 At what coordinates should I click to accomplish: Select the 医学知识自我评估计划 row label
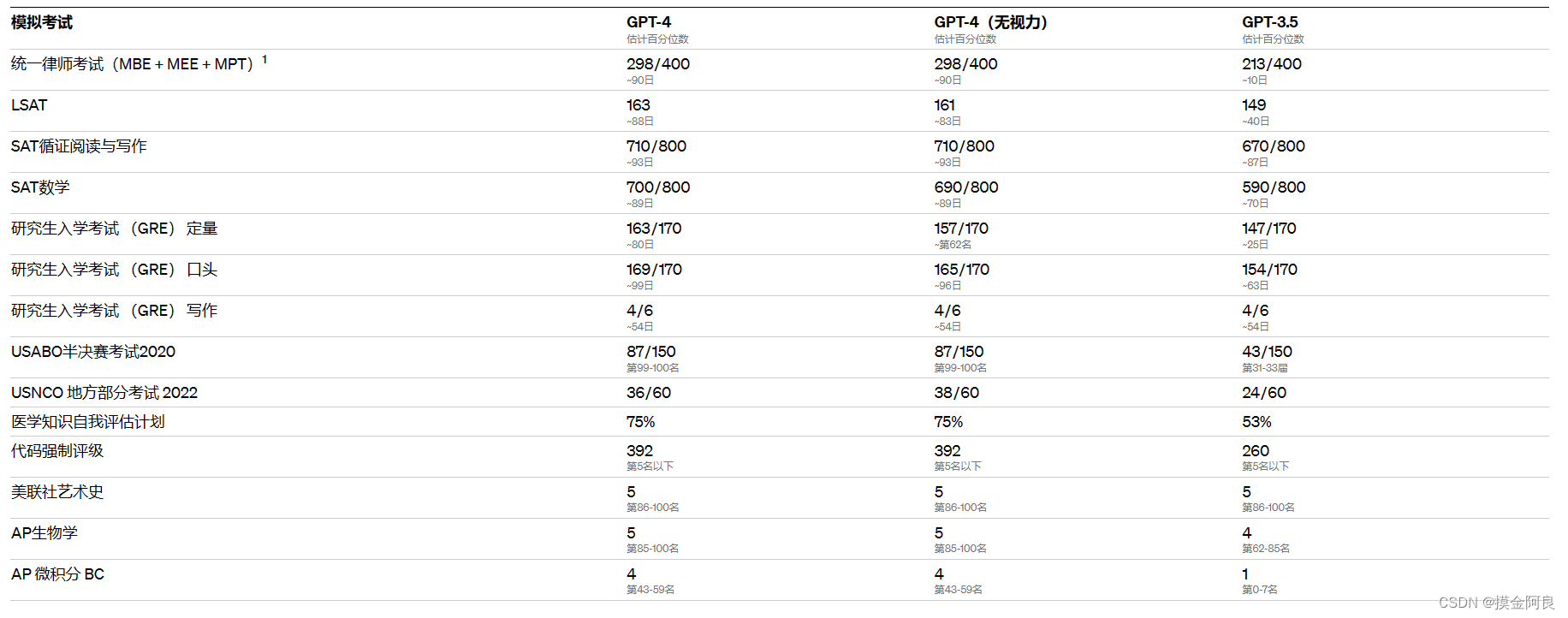[x=88, y=422]
